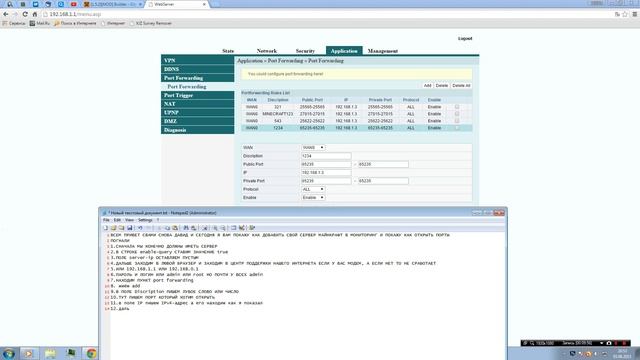Open the Enable dropdown in the form
Viewport: 640px width, 360px height.
pos(313,198)
